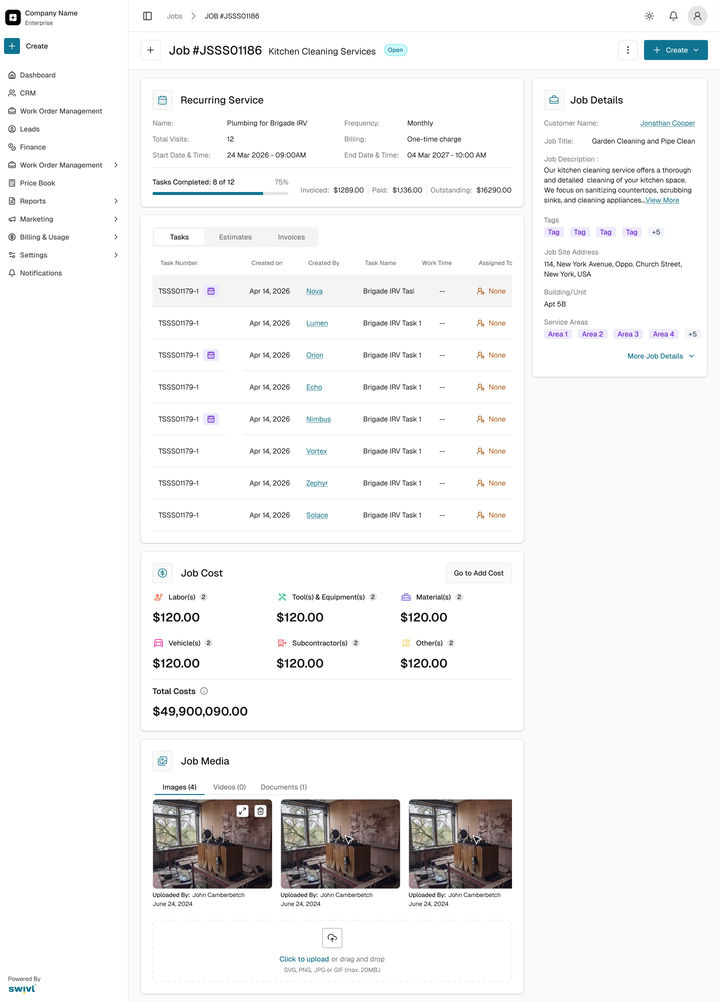Screen dimensions: 720x1002
Task: Expand the first job image fullscreen
Action: [x=242, y=811]
